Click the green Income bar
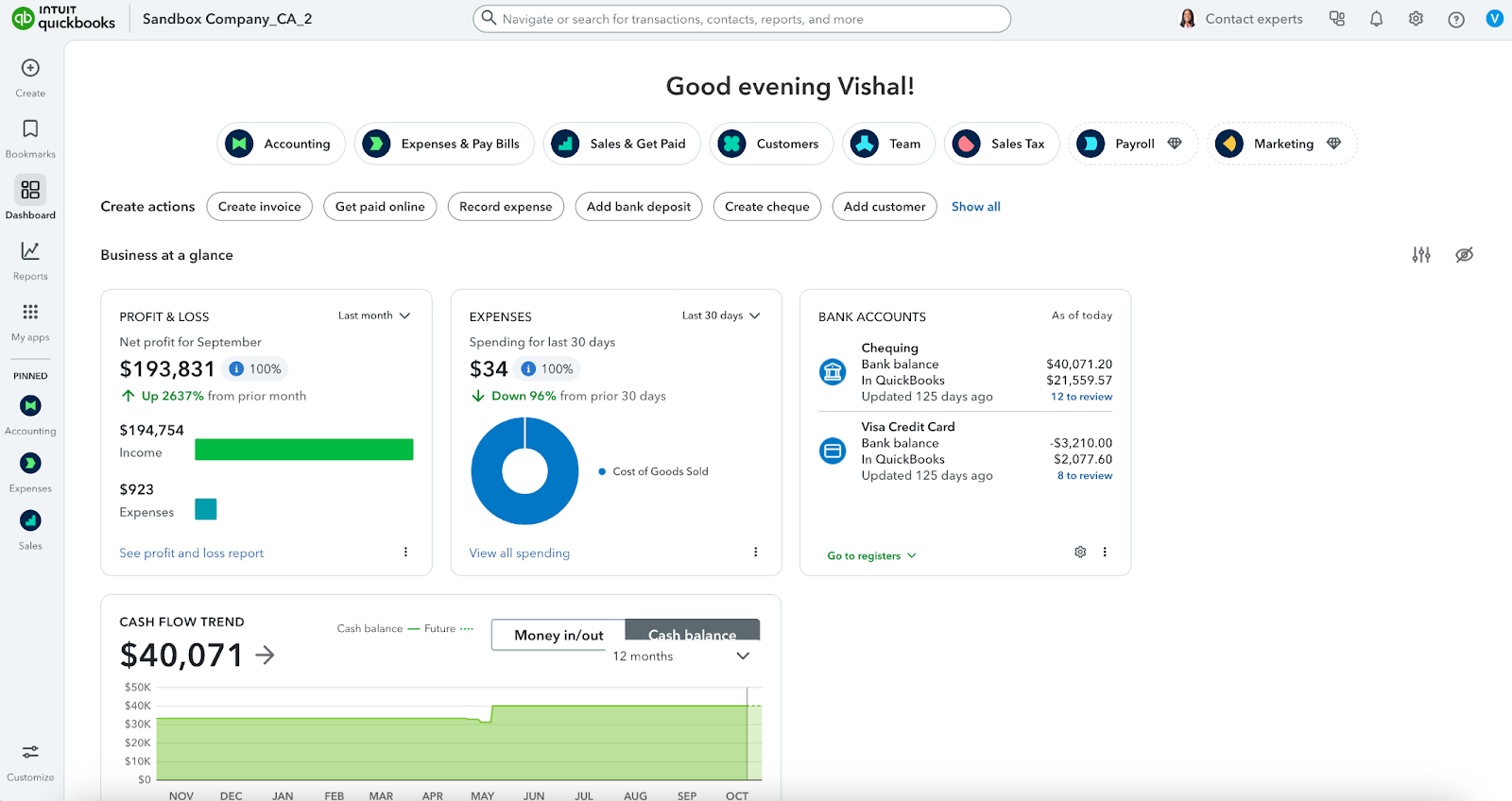 304,450
